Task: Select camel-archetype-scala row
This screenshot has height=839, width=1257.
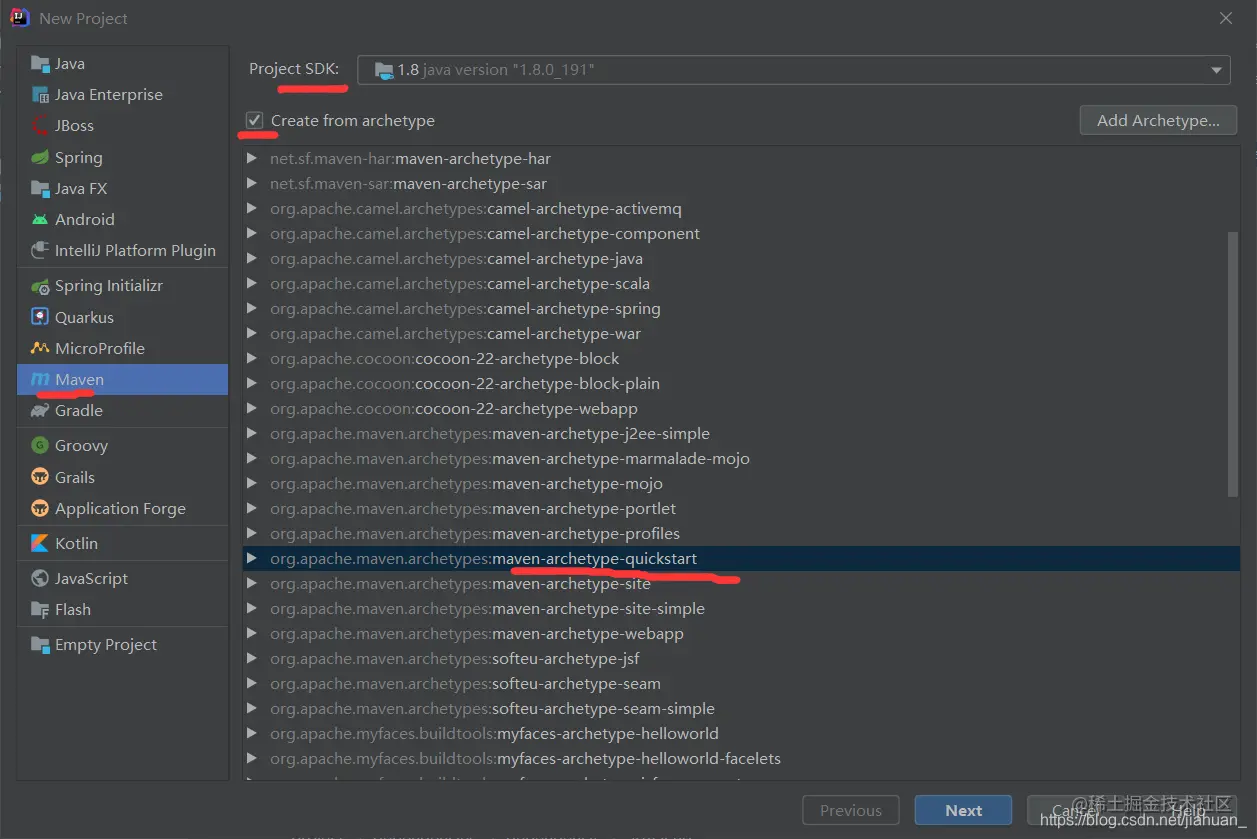Action: [741, 283]
